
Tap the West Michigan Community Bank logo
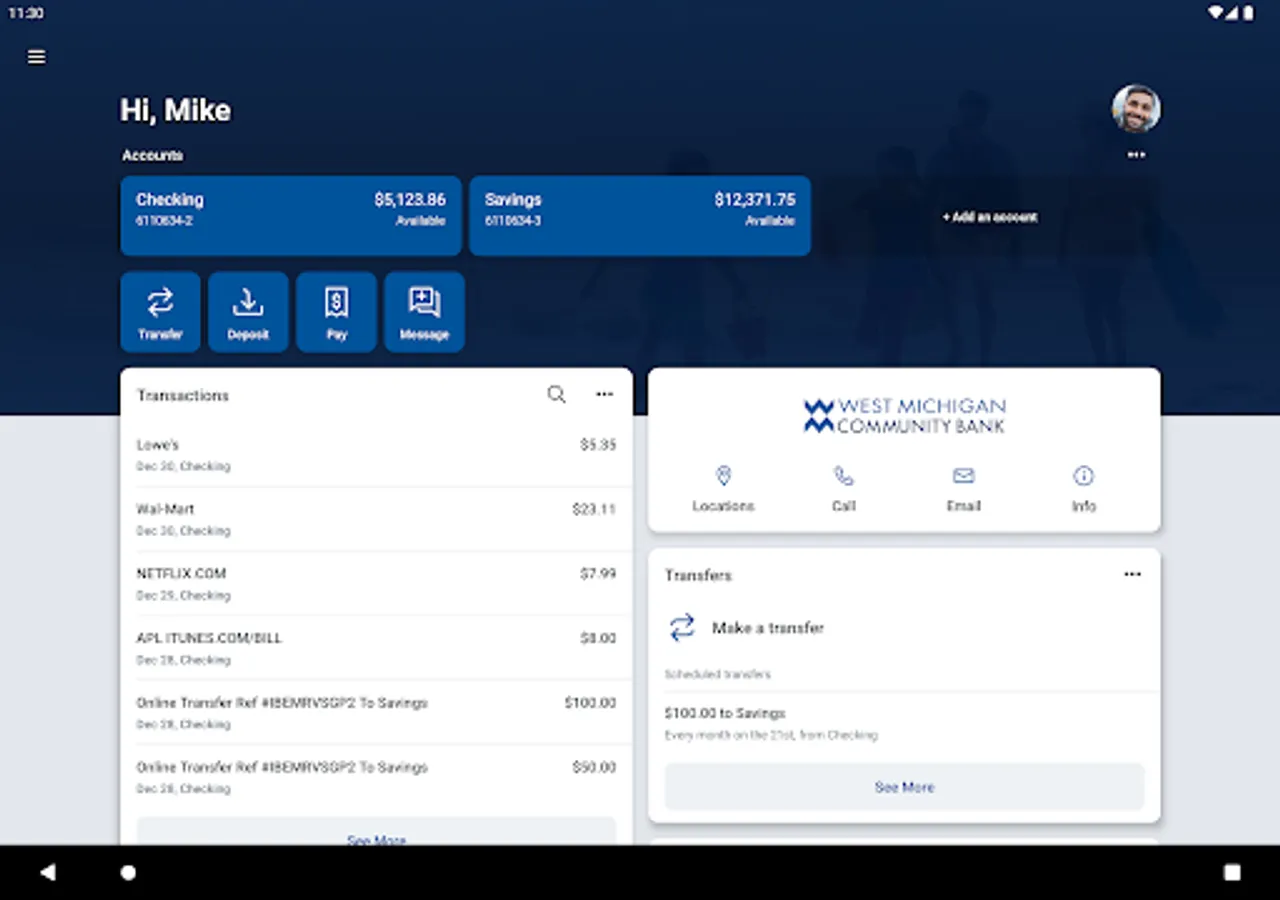click(x=904, y=416)
